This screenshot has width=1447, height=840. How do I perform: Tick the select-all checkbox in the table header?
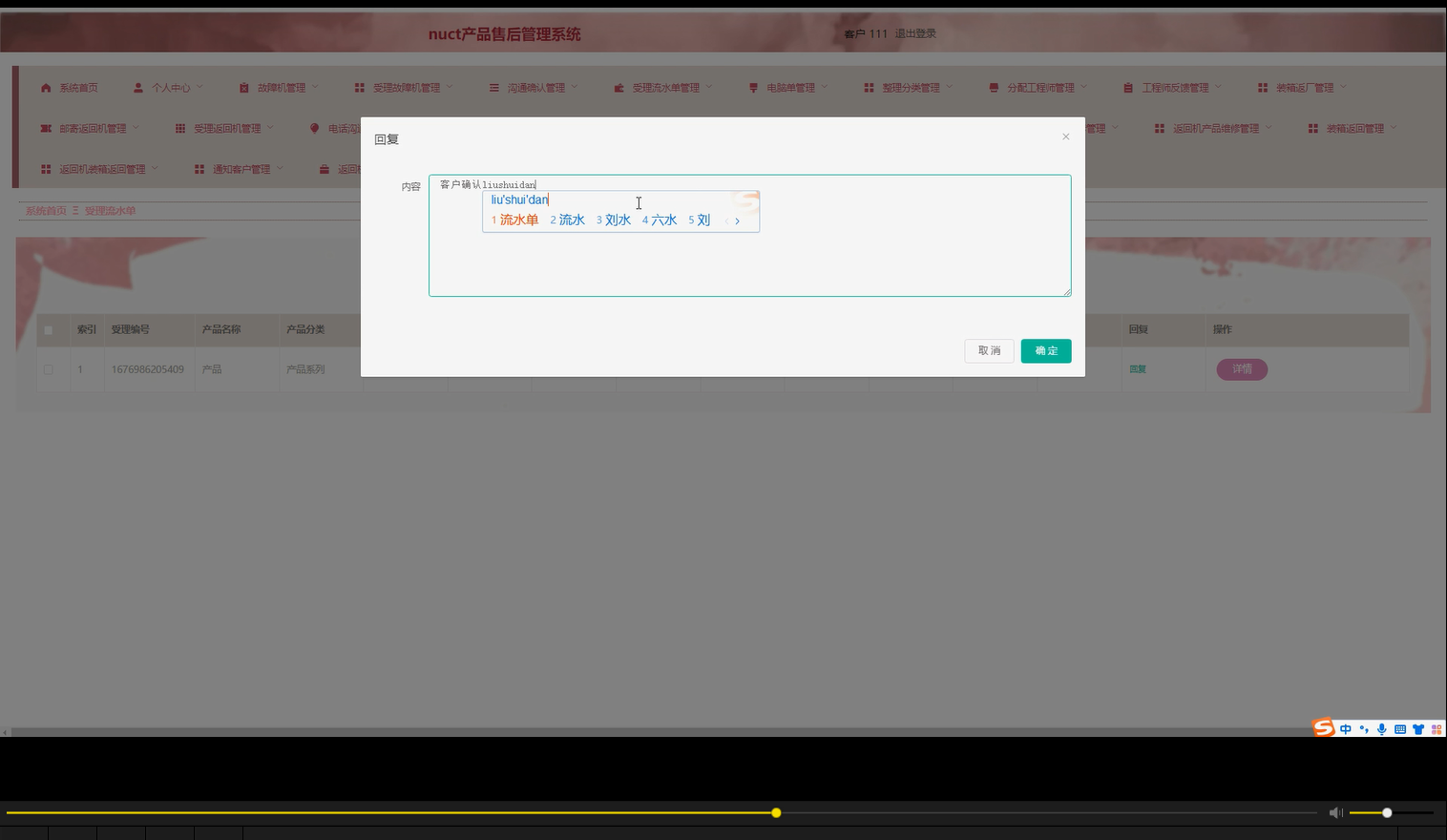coord(49,329)
